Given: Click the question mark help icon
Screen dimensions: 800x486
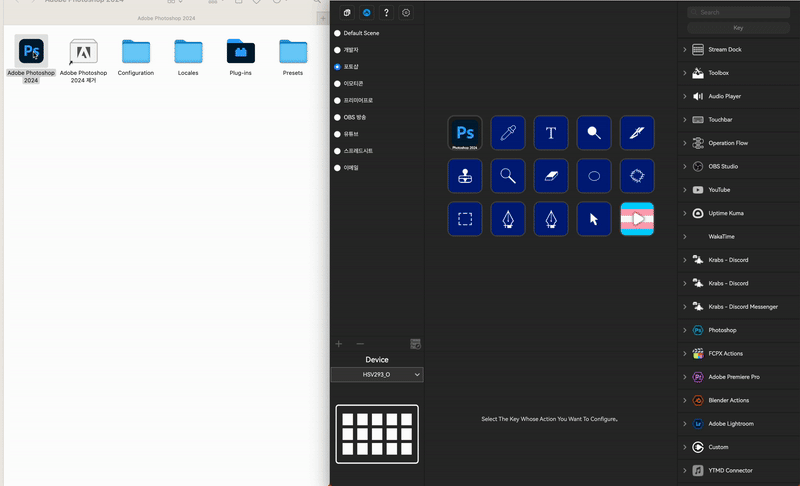Looking at the screenshot, I should tap(386, 13).
